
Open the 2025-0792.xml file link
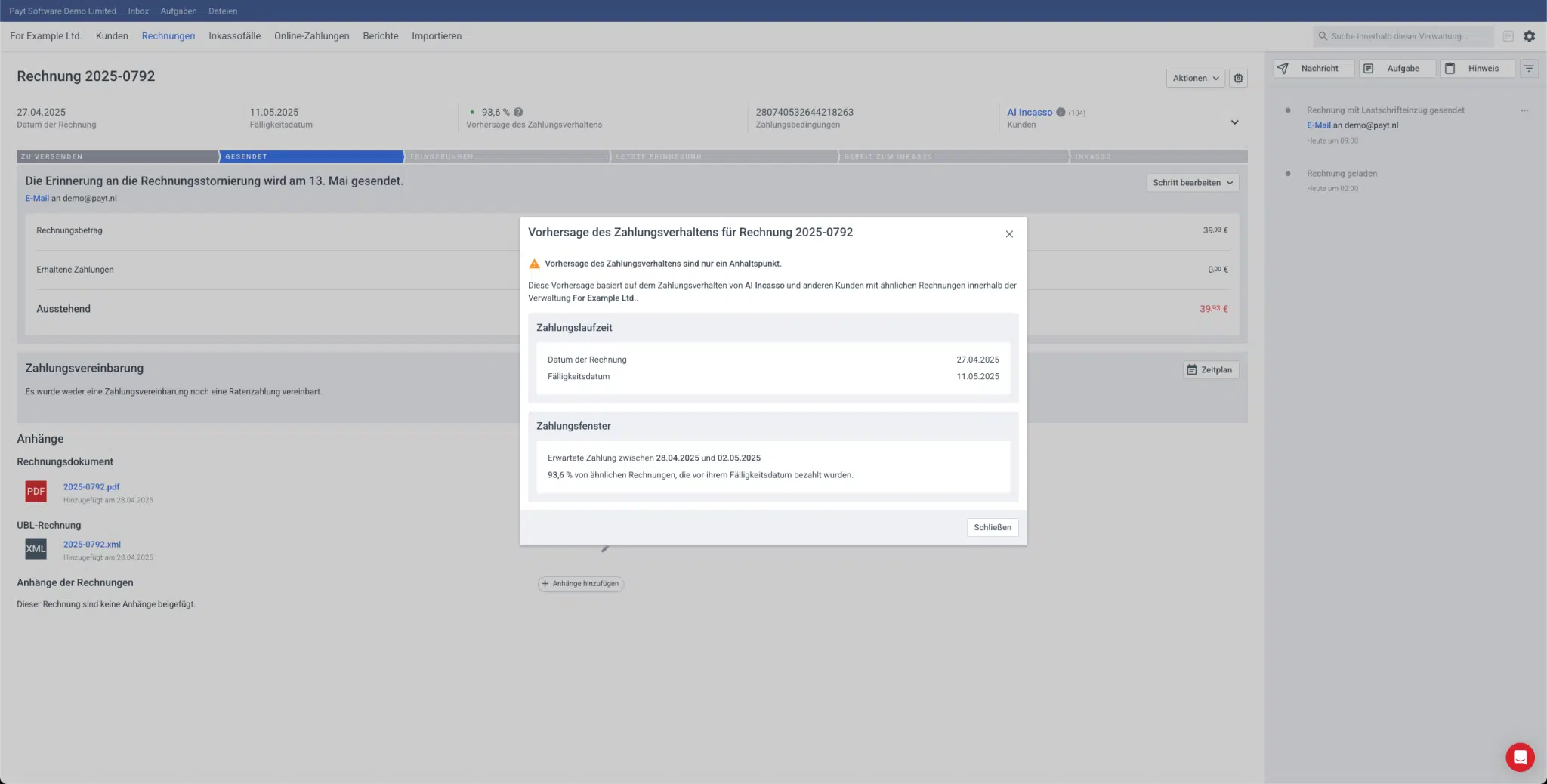click(x=92, y=545)
